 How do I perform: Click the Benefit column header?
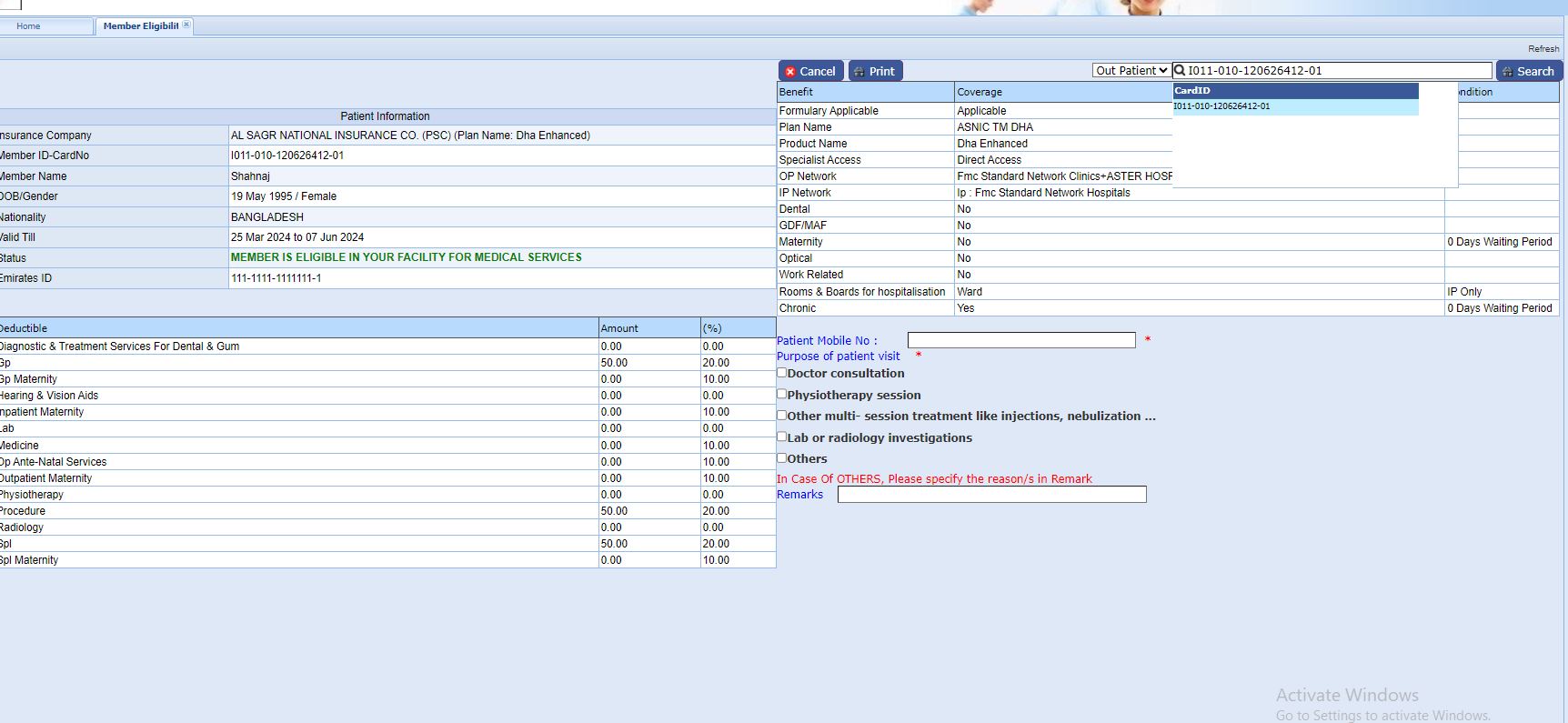point(796,92)
